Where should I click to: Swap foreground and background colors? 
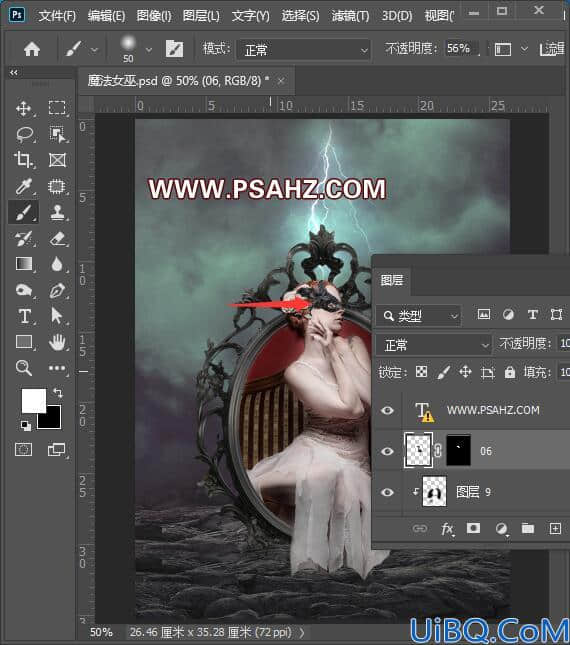tap(58, 393)
